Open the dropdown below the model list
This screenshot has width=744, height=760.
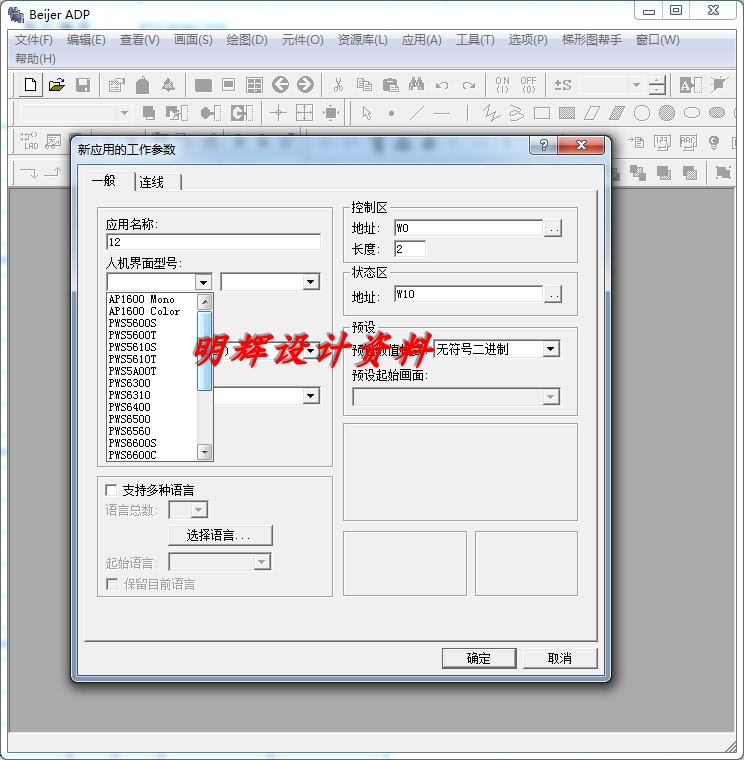(x=311, y=396)
